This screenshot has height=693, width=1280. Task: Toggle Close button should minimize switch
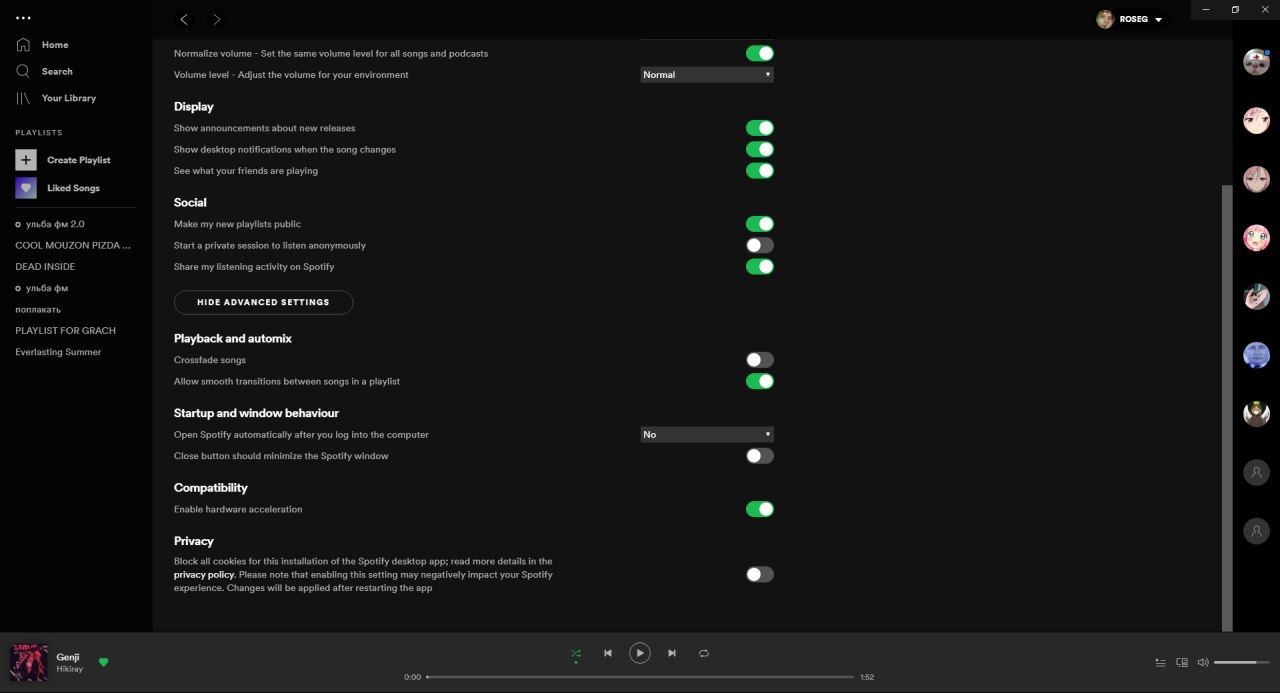tap(760, 456)
